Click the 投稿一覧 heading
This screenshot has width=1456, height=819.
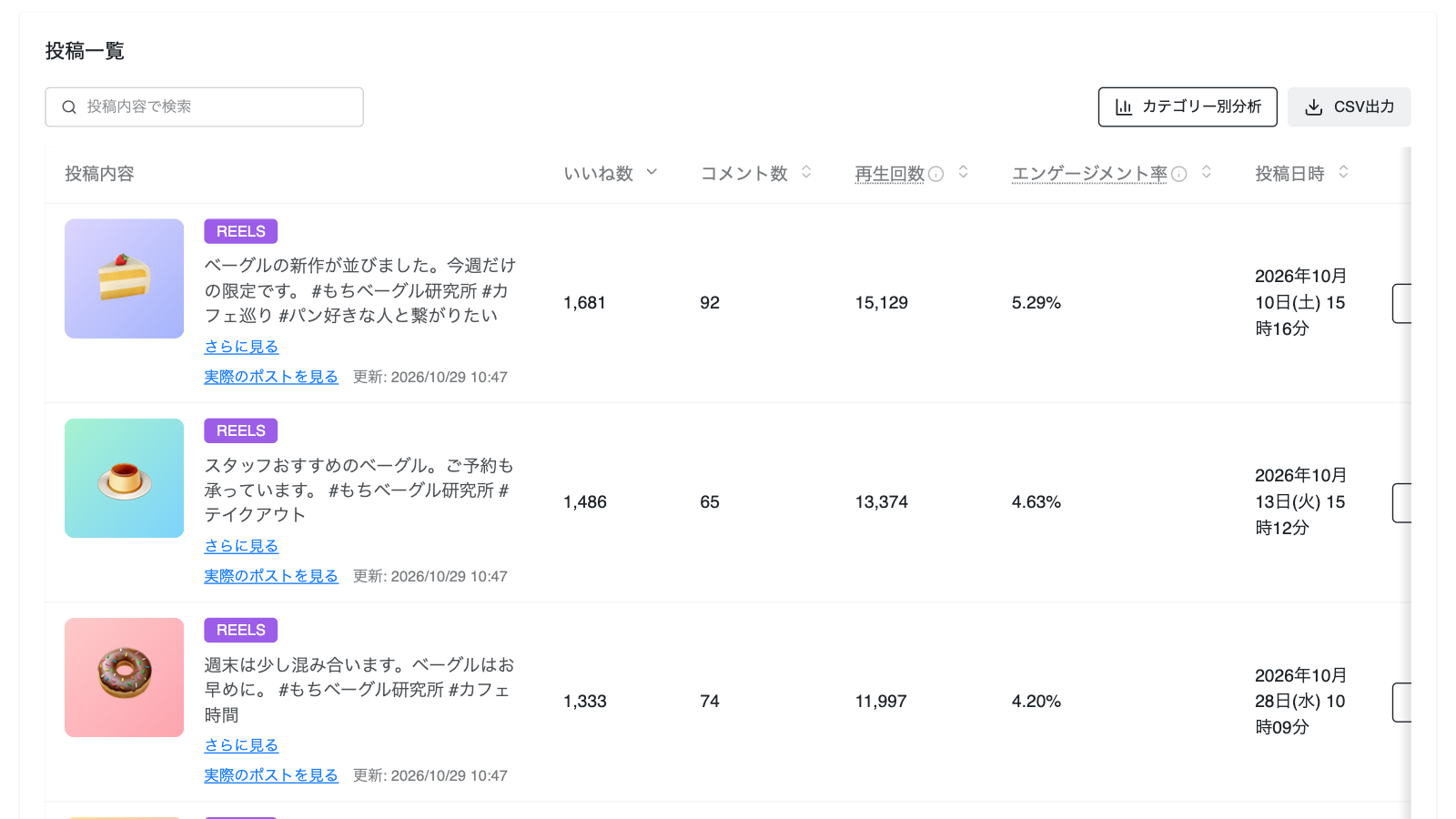coord(85,51)
